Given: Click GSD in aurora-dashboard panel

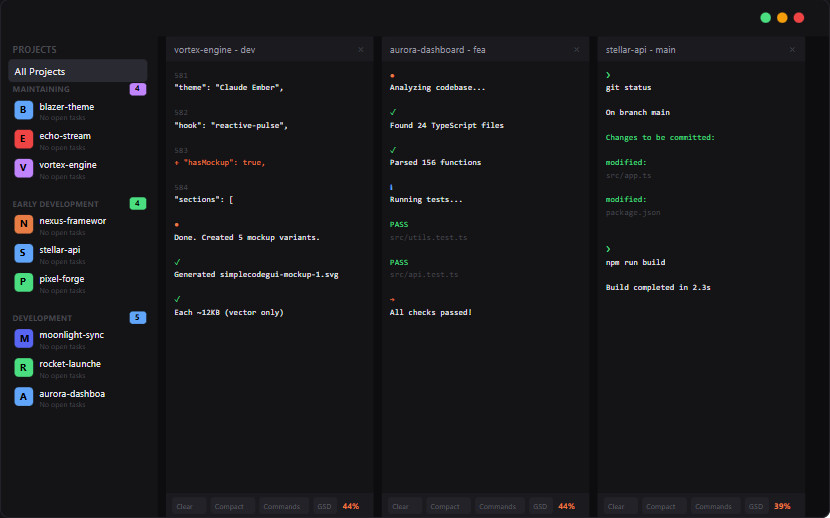Looking at the screenshot, I should [x=540, y=506].
